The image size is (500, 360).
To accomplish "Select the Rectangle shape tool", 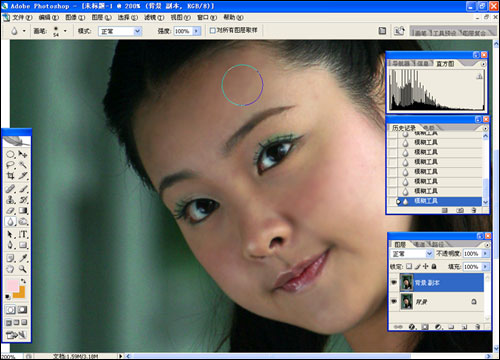I will pyautogui.click(x=23, y=245).
